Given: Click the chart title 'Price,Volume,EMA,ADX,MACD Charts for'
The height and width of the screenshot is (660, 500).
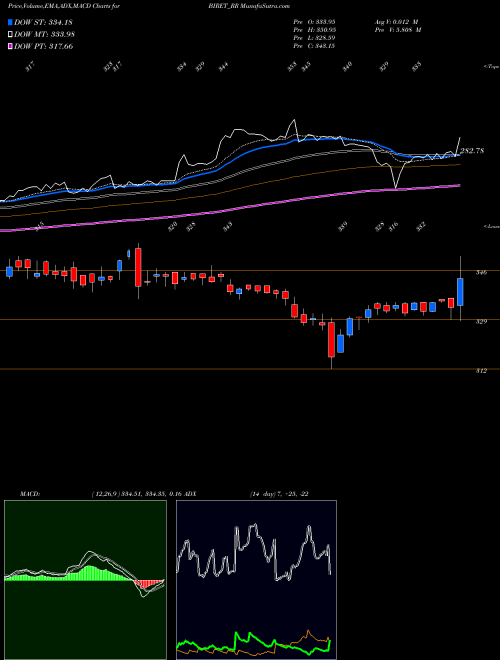Looking at the screenshot, I should coord(64,7).
